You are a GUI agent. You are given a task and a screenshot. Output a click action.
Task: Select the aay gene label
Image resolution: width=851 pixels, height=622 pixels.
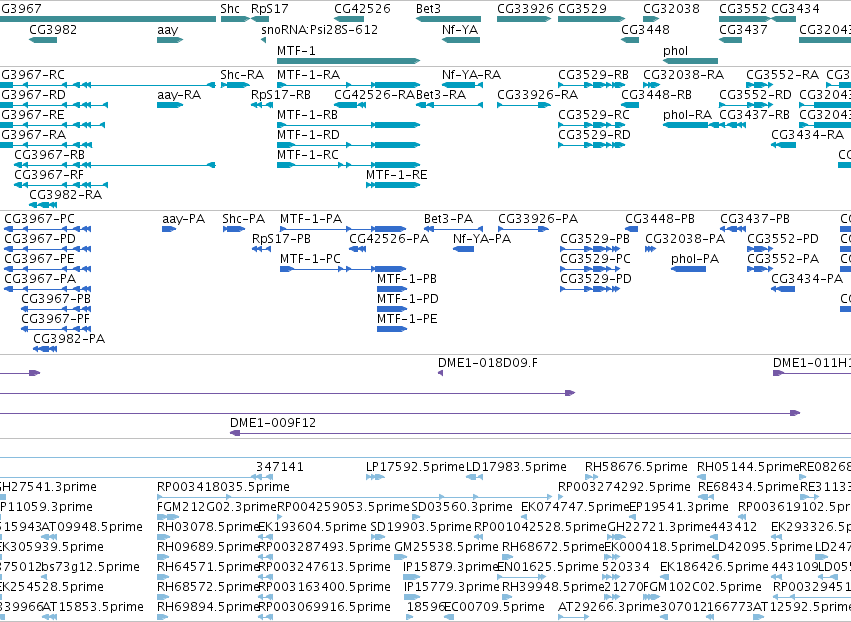coord(168,30)
